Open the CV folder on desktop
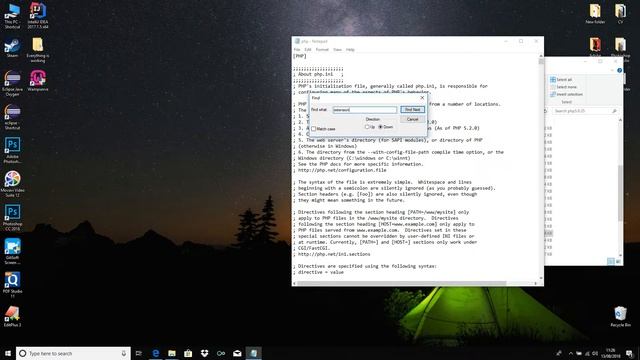The height and width of the screenshot is (360, 640). (x=620, y=14)
